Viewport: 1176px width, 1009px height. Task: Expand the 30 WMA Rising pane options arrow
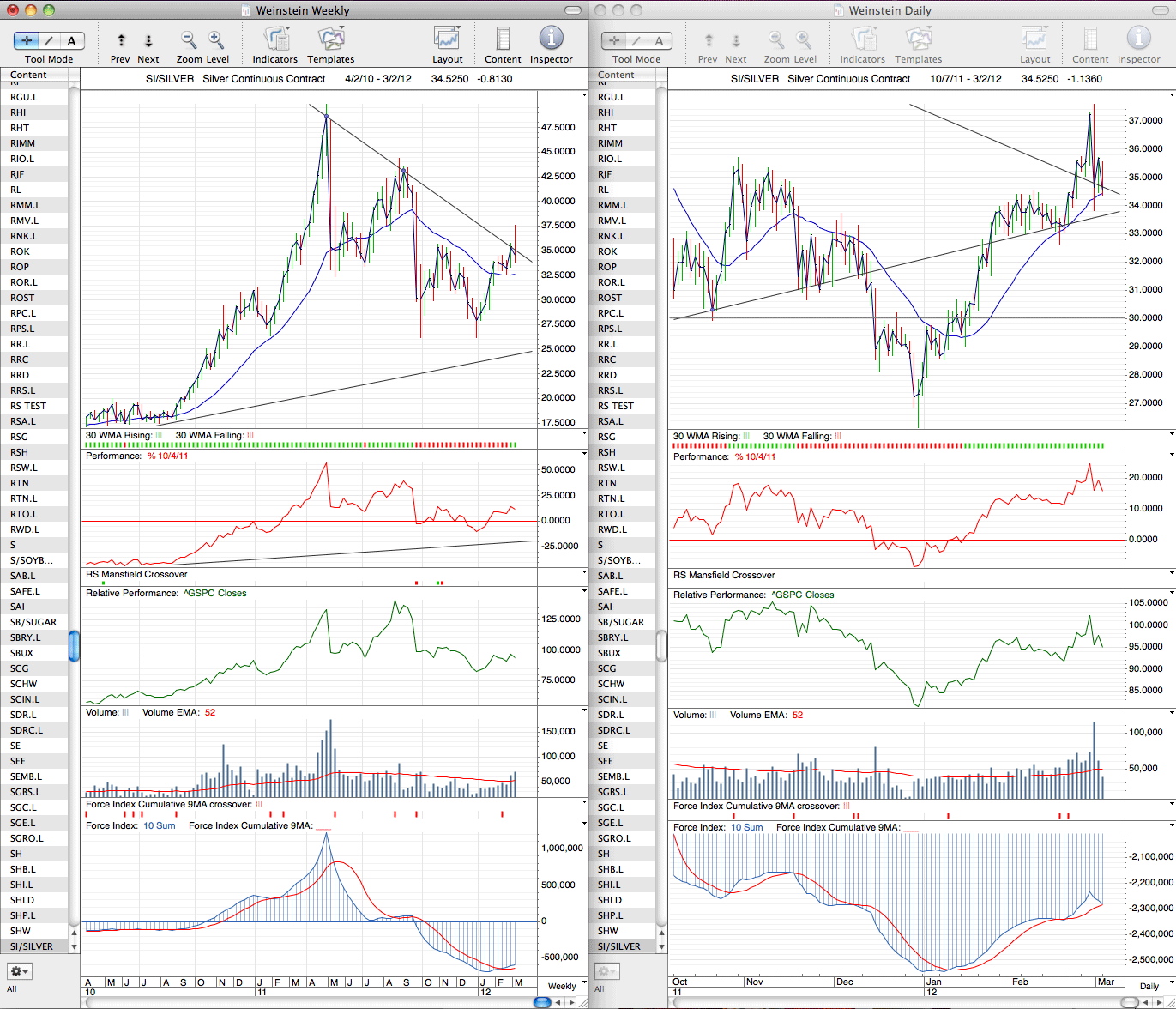[x=584, y=435]
